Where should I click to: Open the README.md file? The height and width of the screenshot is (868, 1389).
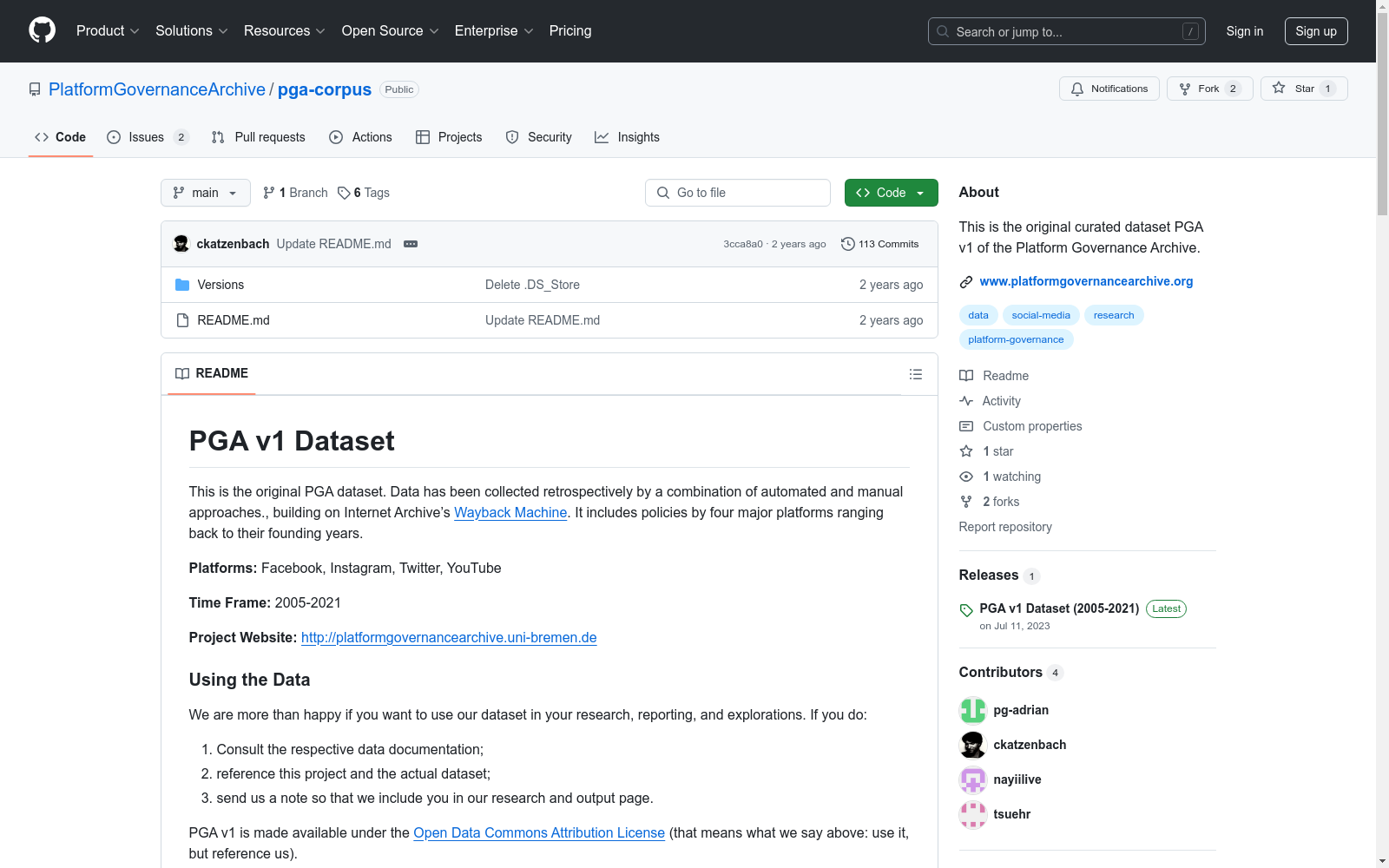[234, 320]
